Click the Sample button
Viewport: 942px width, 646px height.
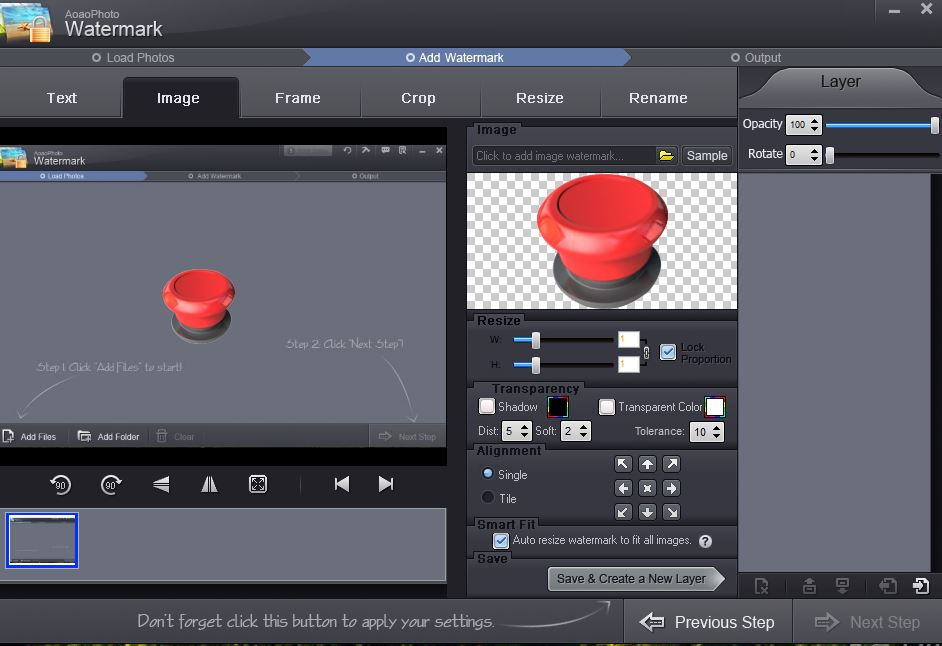click(707, 156)
